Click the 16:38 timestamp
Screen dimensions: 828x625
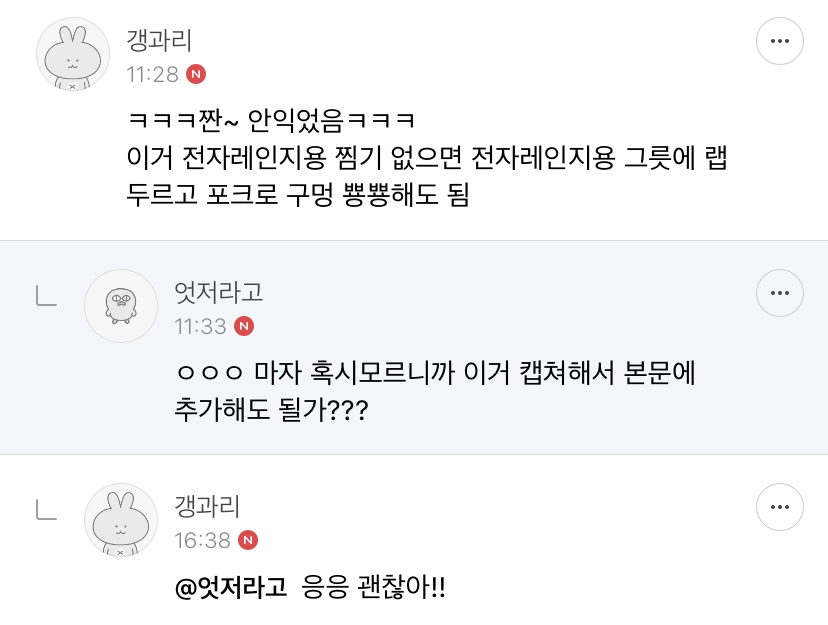tap(202, 540)
